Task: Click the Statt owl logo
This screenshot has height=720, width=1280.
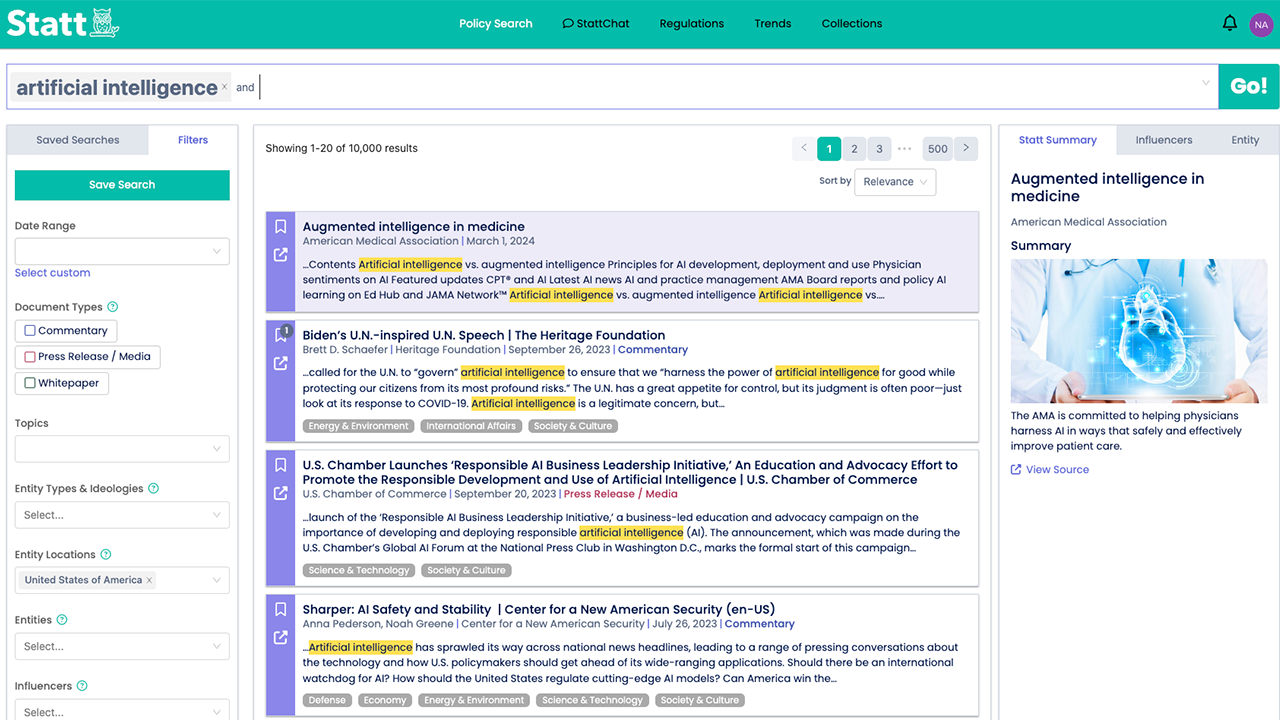Action: click(x=63, y=23)
